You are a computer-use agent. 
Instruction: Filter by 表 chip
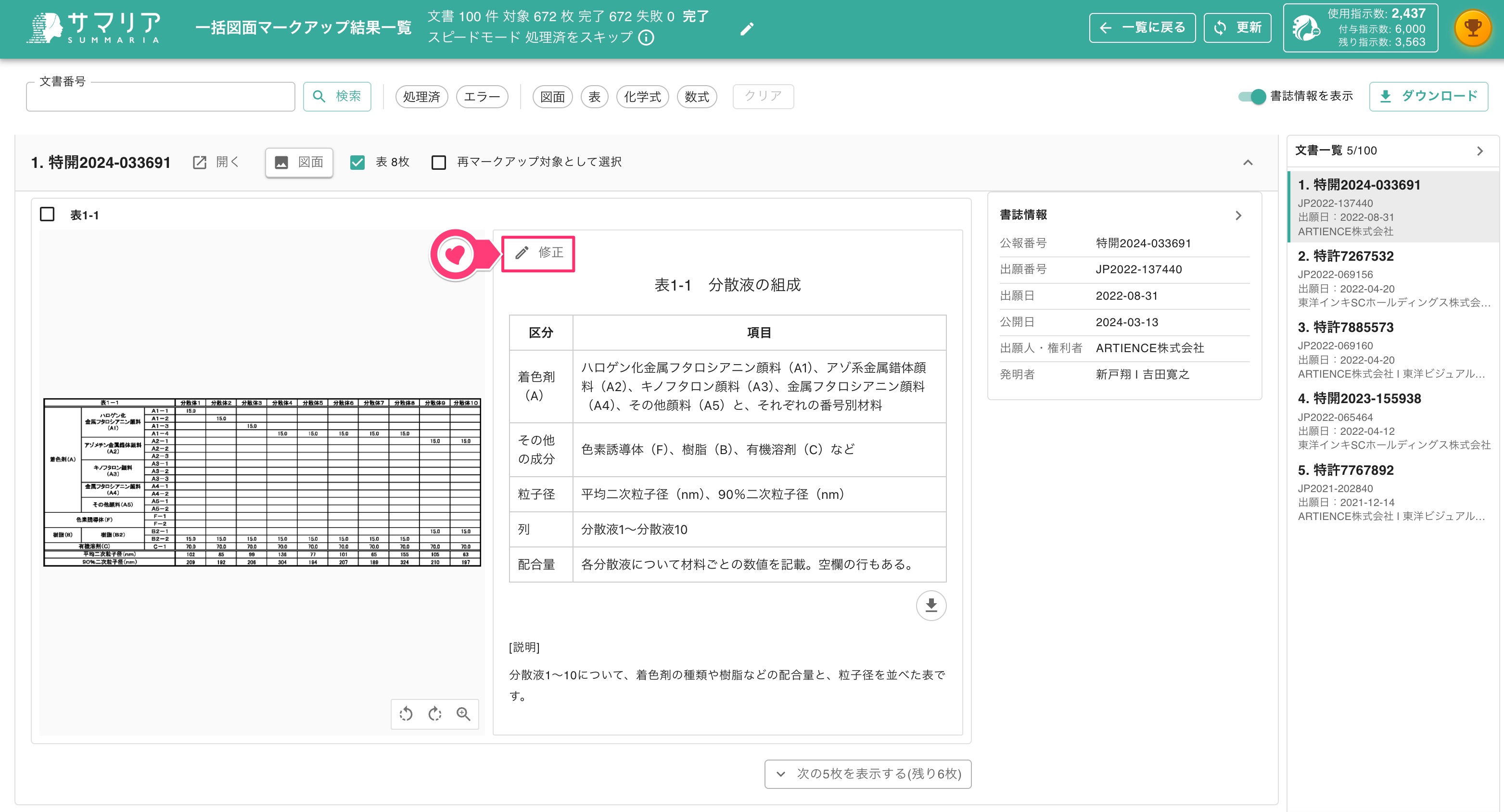tap(594, 97)
